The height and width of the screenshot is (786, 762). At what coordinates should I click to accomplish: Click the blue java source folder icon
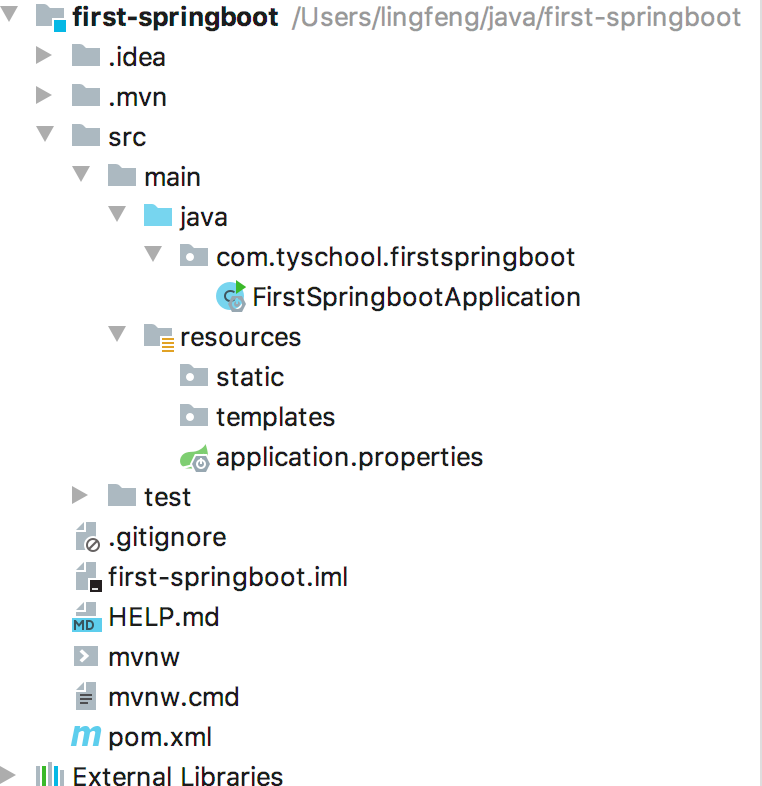point(158,217)
